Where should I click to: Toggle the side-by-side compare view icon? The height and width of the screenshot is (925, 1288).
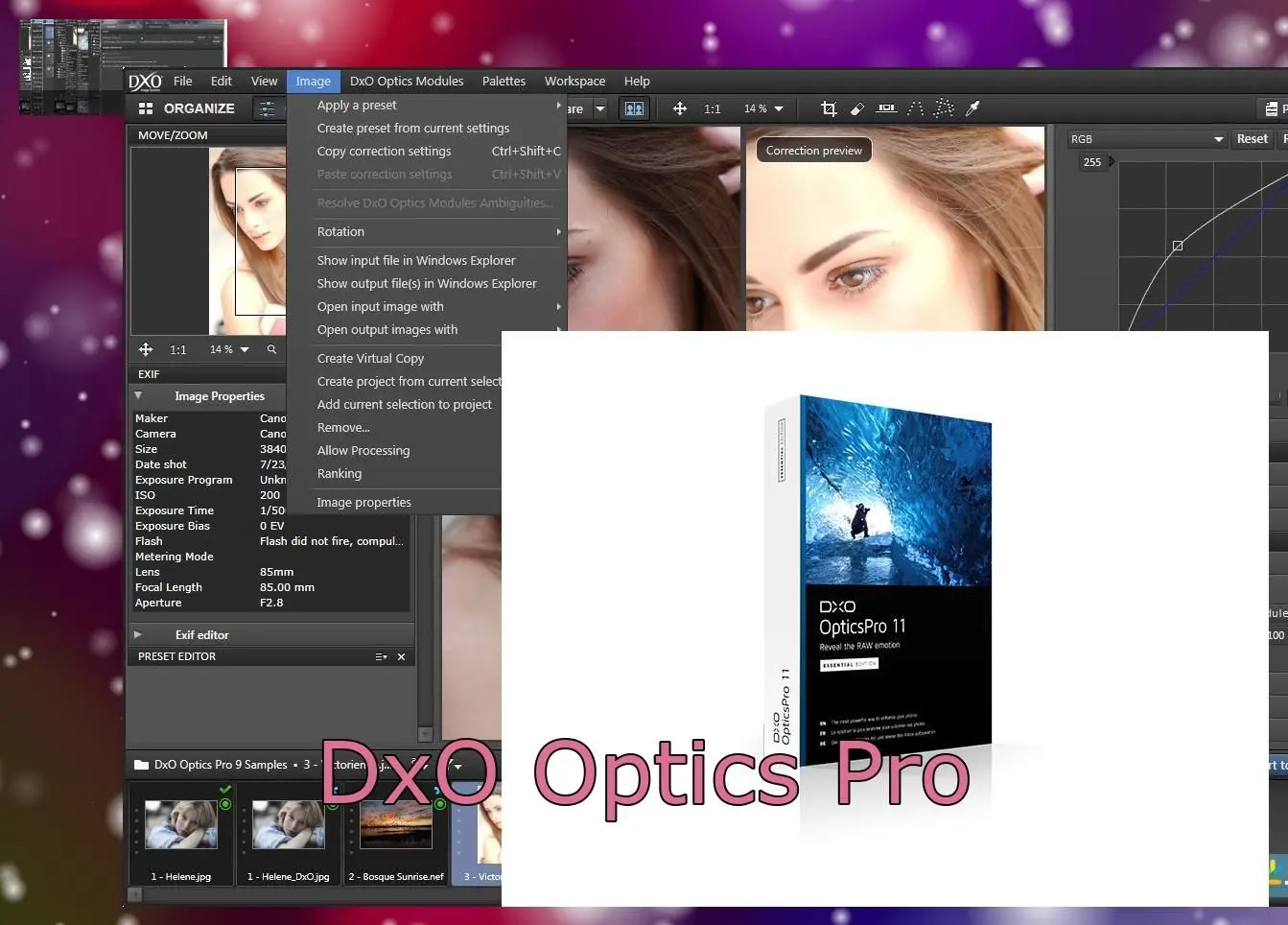pyautogui.click(x=634, y=108)
